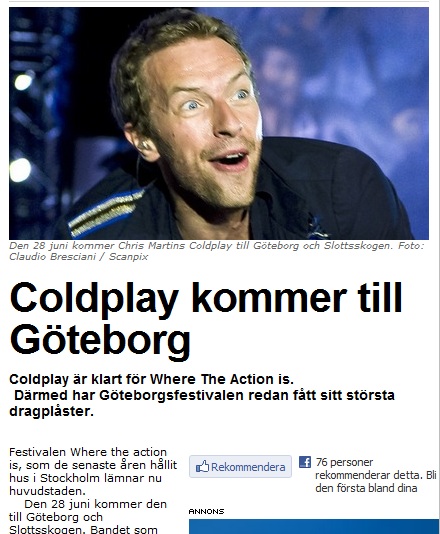Viewport: 440px width, 534px height.
Task: Click 'Scanpix' in the photo credit
Action: (x=128, y=257)
